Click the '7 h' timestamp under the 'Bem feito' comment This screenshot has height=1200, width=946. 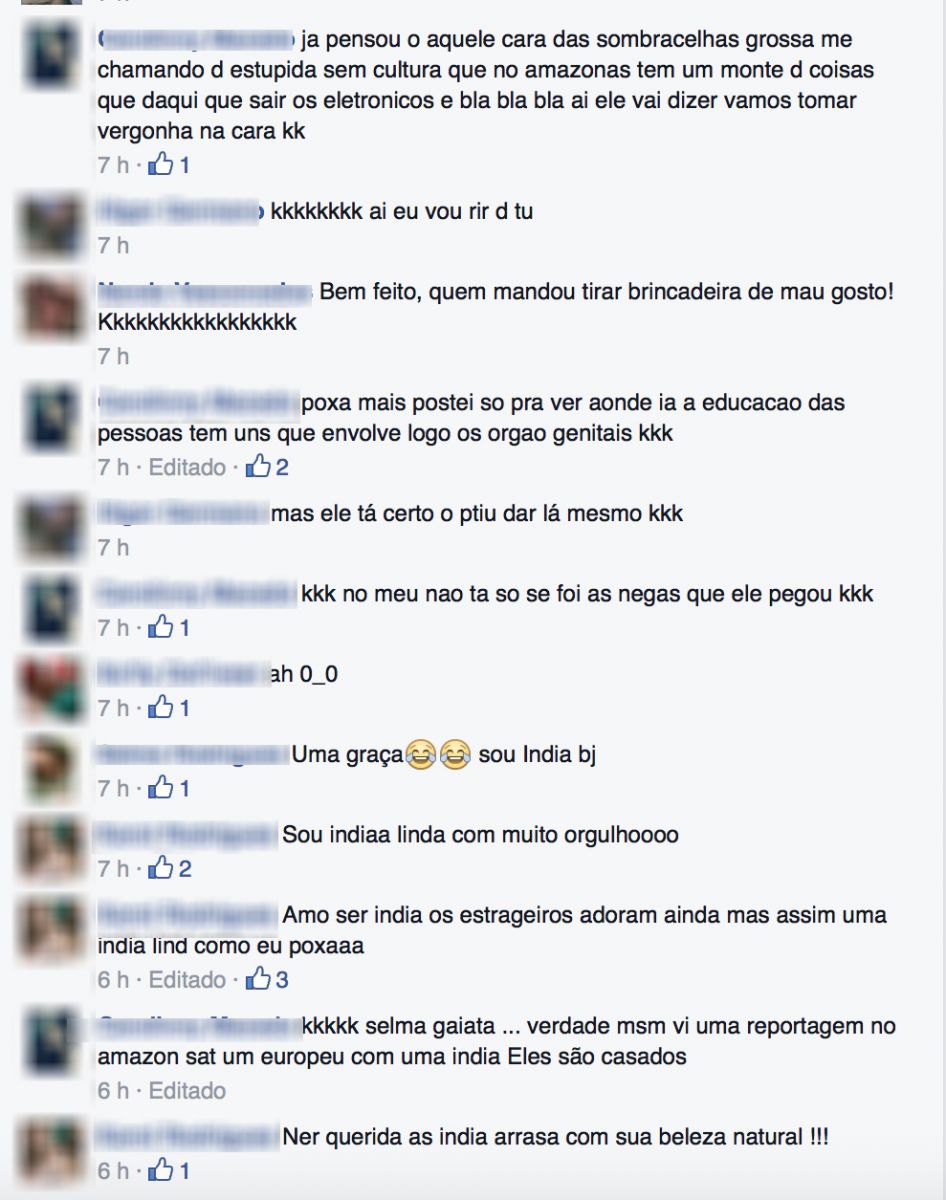[x=113, y=356]
